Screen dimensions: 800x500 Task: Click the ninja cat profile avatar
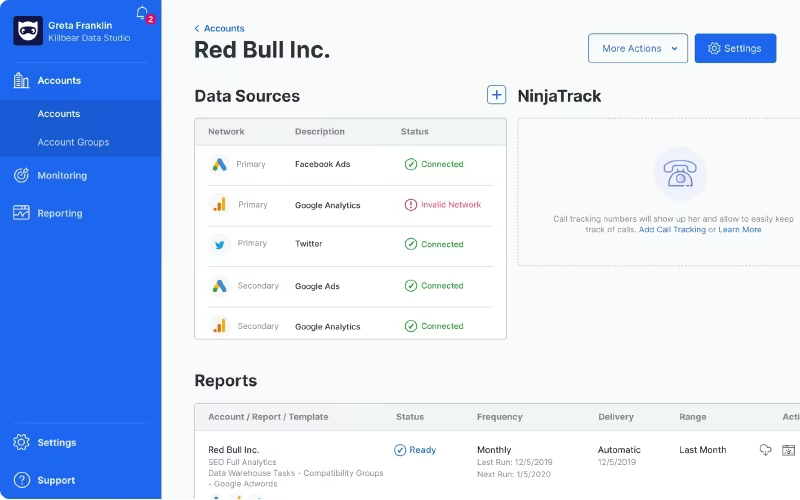28,31
